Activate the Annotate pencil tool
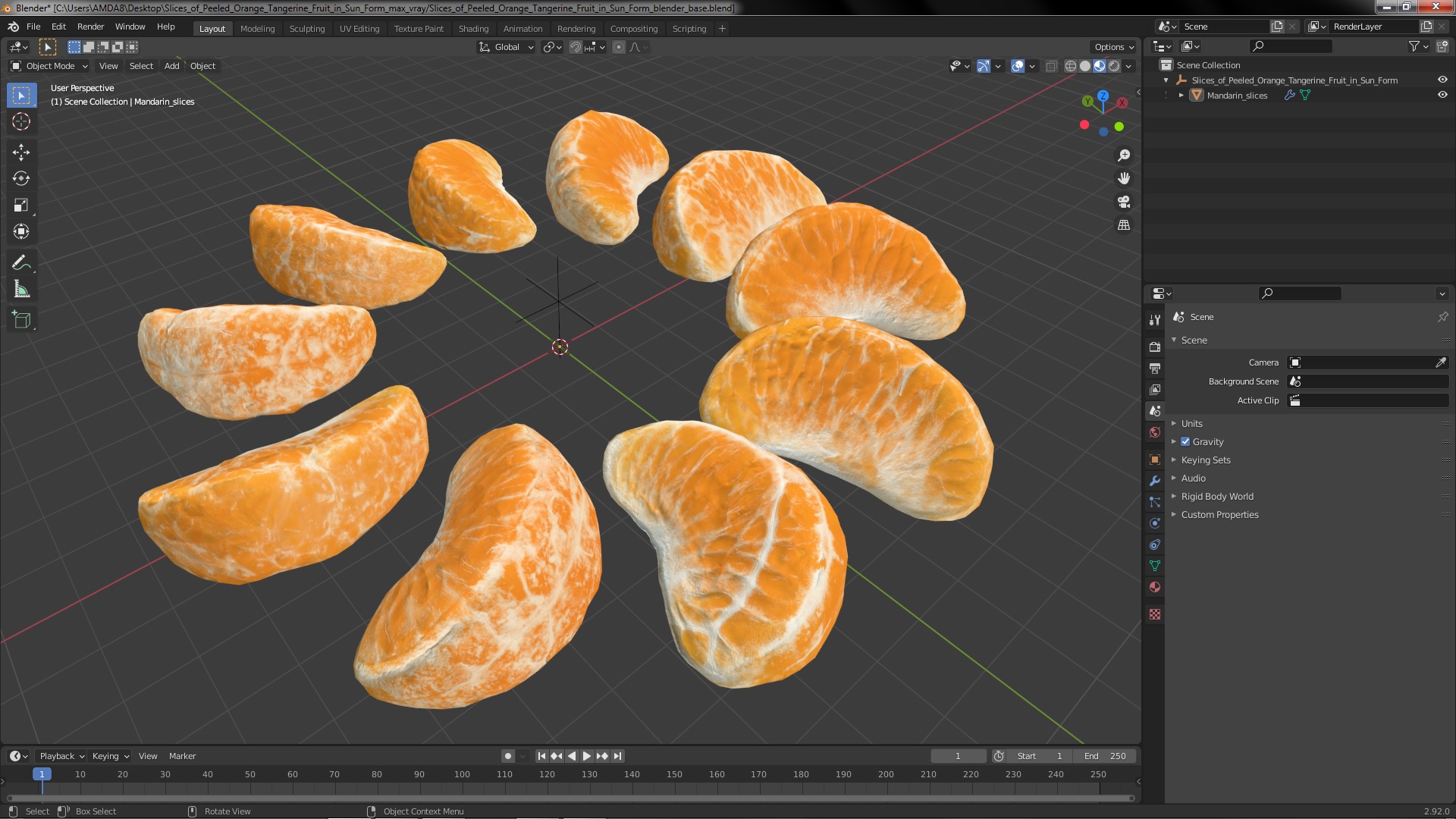Image resolution: width=1456 pixels, height=819 pixels. (x=21, y=263)
